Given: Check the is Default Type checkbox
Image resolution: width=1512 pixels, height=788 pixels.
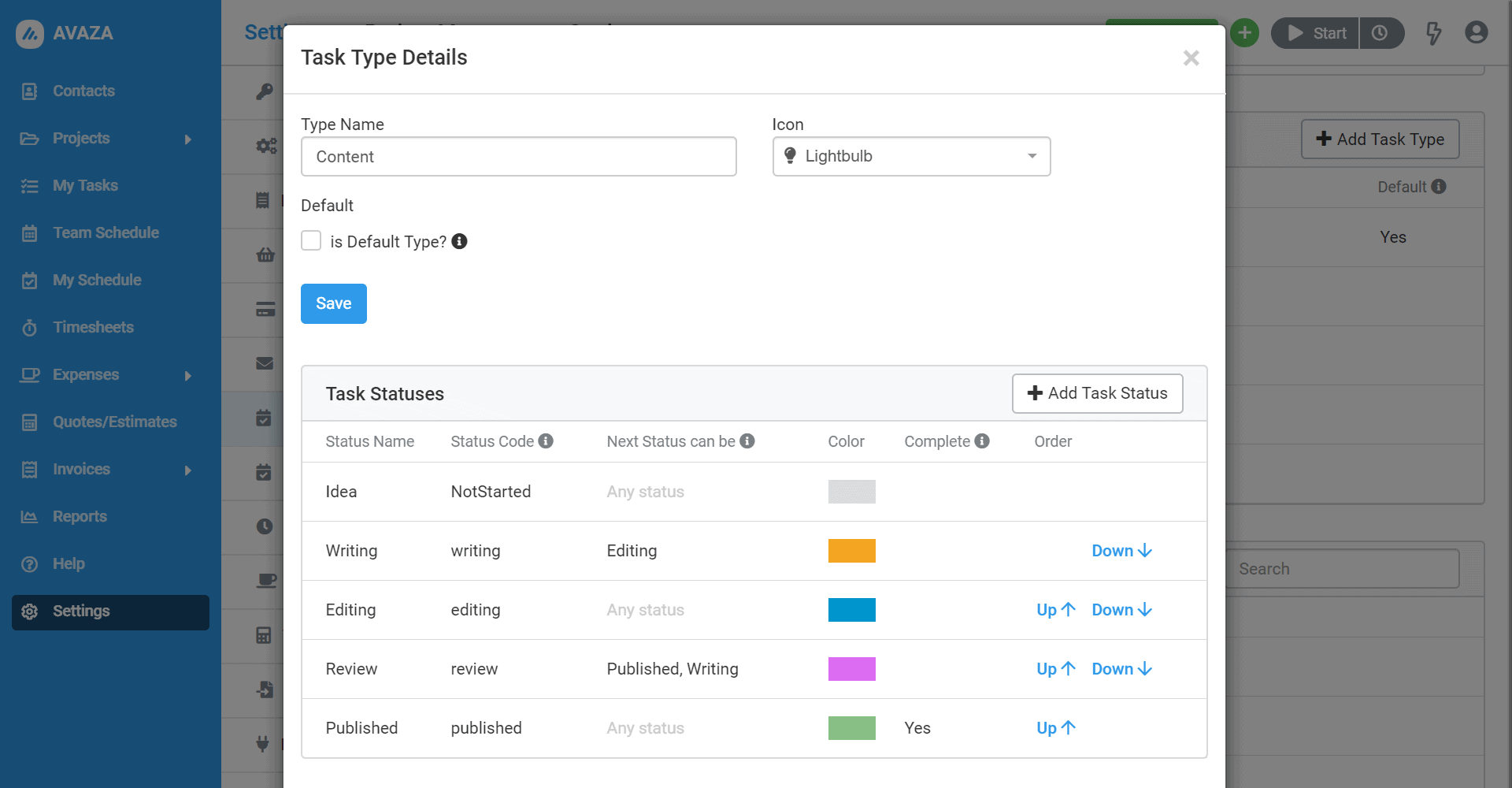Looking at the screenshot, I should (x=311, y=240).
